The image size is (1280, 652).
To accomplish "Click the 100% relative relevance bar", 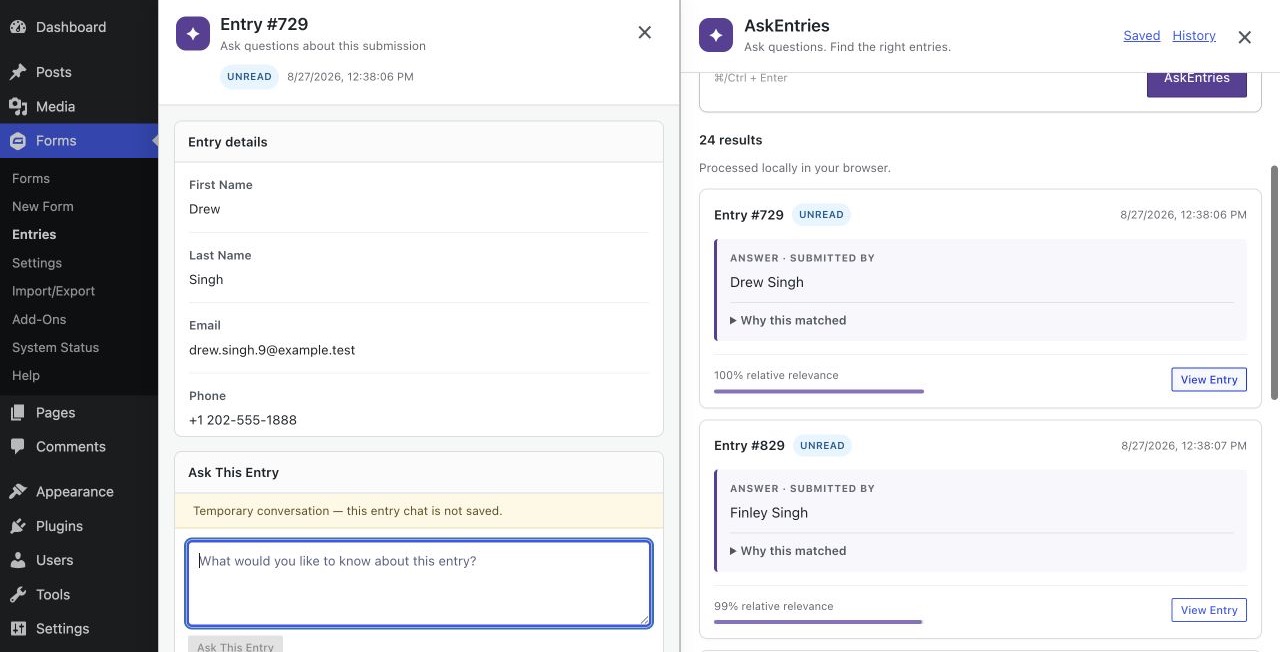I will (819, 391).
